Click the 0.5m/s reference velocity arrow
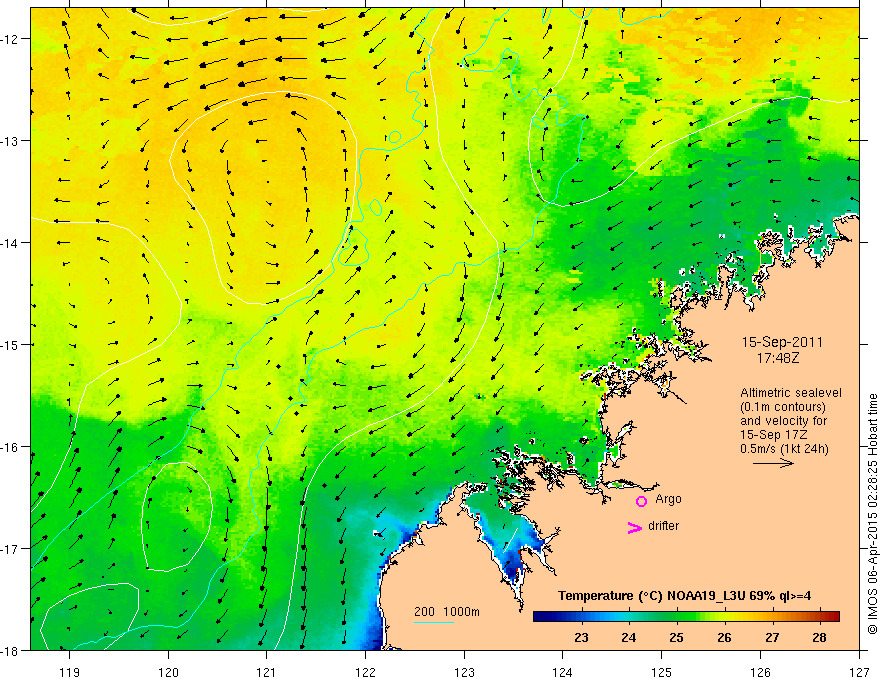 (773, 463)
